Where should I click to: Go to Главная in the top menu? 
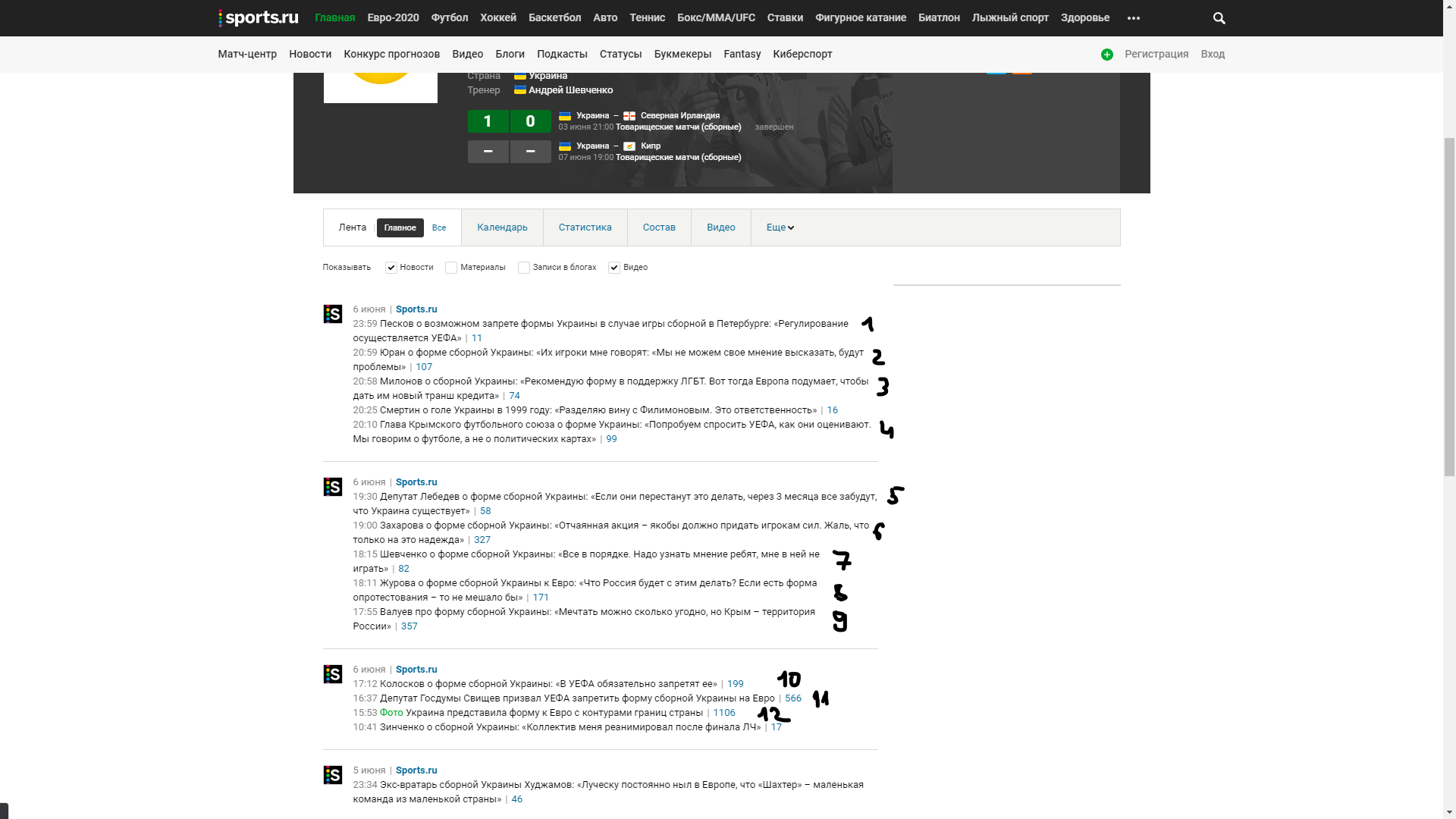coord(335,18)
